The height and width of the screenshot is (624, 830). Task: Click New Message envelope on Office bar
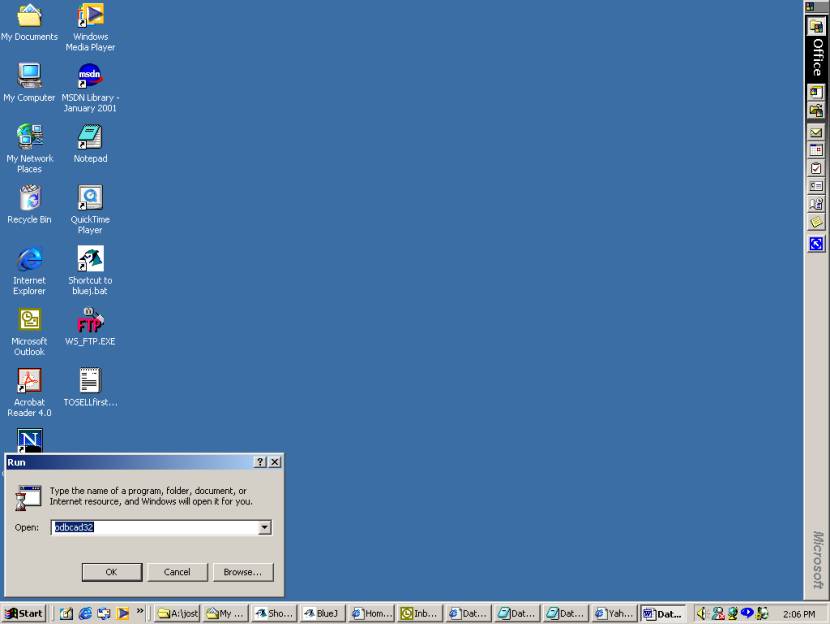pos(816,133)
